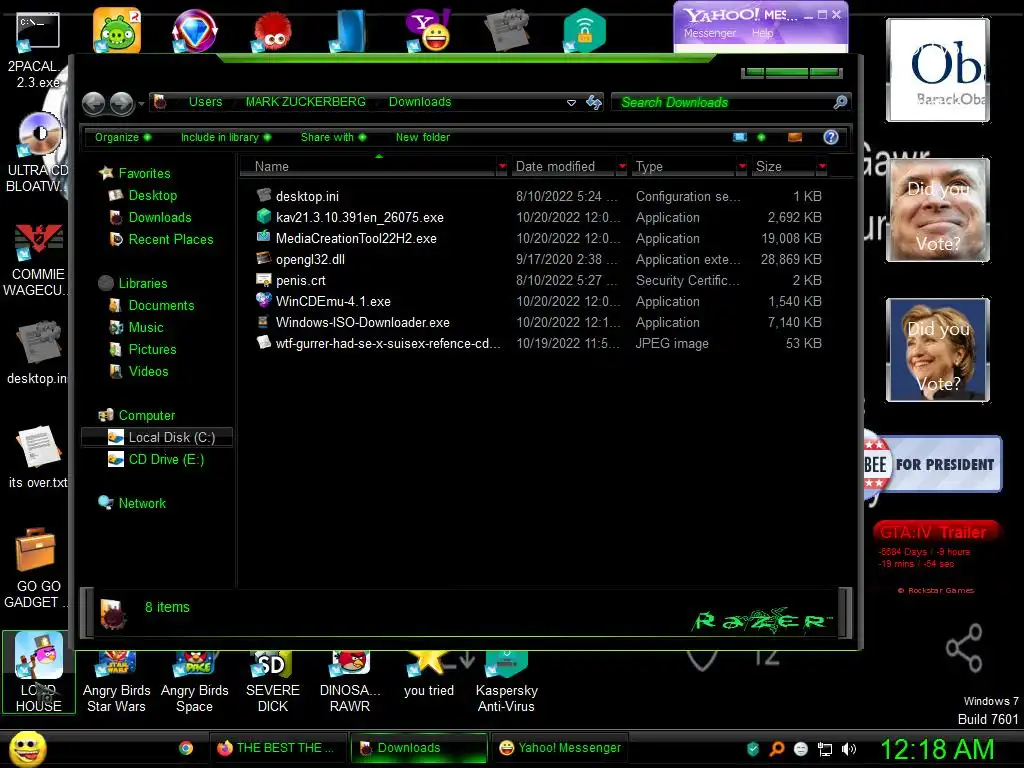Image resolution: width=1024 pixels, height=768 pixels.
Task: Click Users in the address breadcrumb
Action: (205, 102)
